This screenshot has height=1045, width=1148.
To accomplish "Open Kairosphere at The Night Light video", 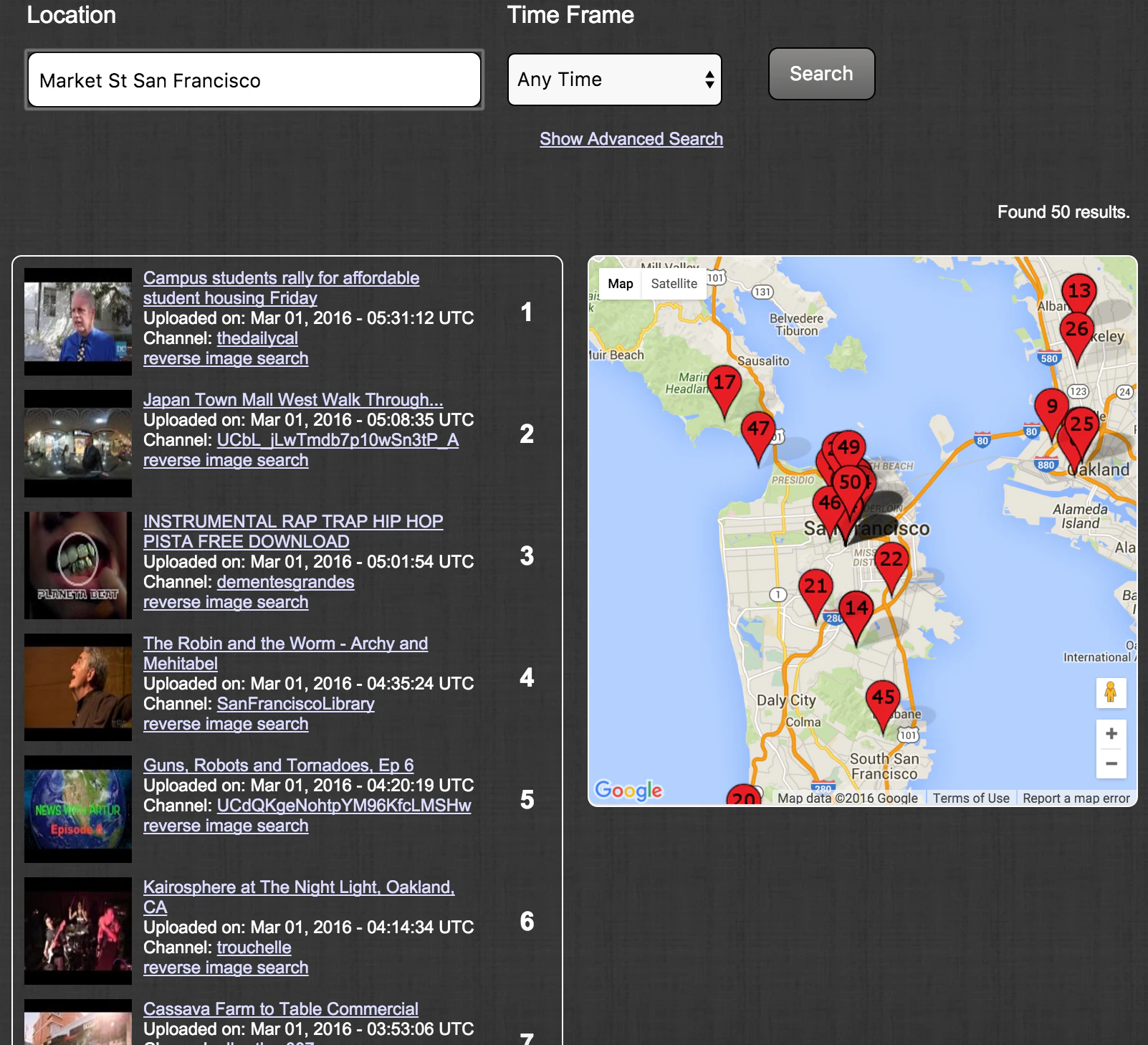I will click(x=299, y=897).
